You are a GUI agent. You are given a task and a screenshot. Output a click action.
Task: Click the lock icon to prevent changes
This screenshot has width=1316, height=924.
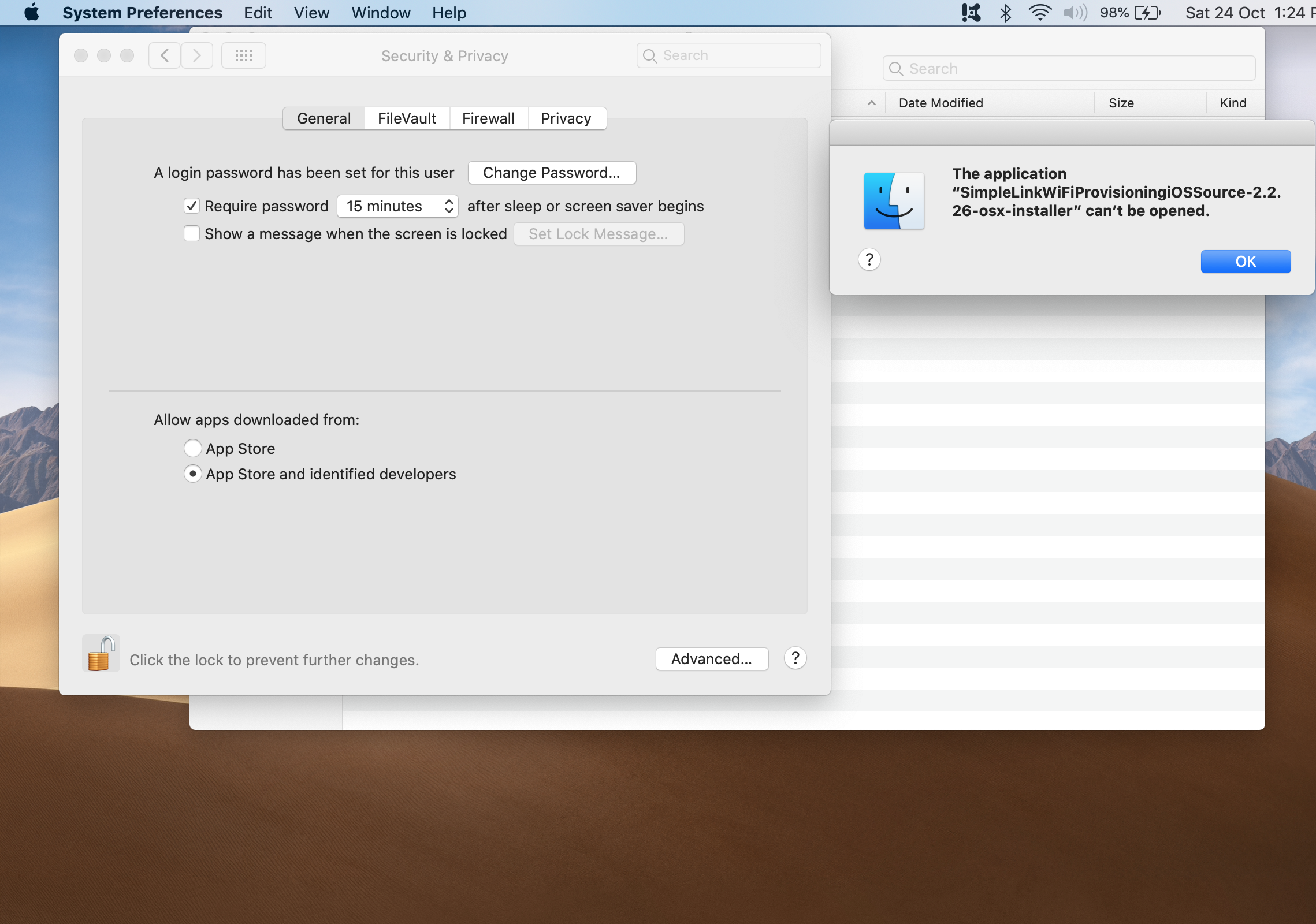click(x=101, y=654)
